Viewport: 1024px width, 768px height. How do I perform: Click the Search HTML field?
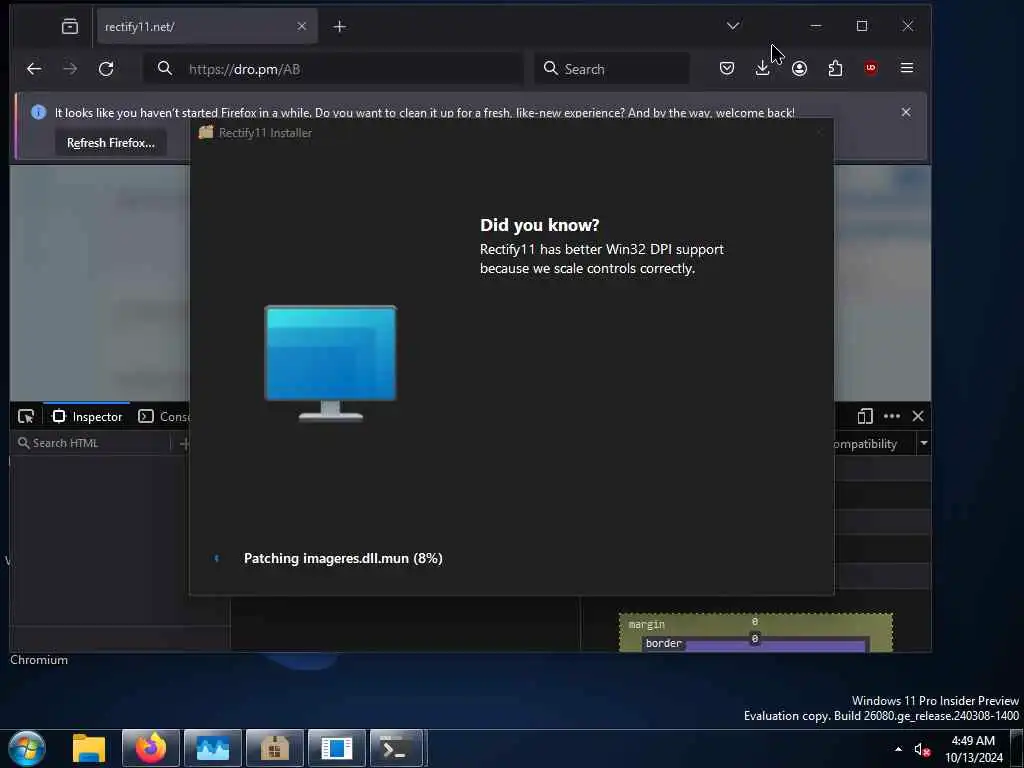pyautogui.click(x=91, y=443)
